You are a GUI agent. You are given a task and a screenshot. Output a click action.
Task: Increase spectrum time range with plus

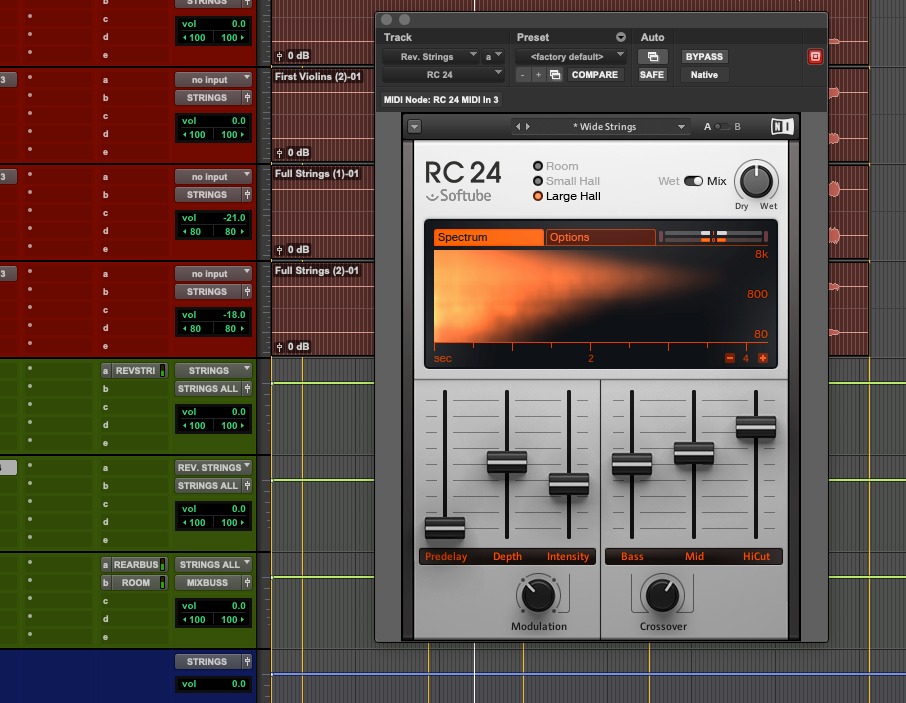click(763, 358)
